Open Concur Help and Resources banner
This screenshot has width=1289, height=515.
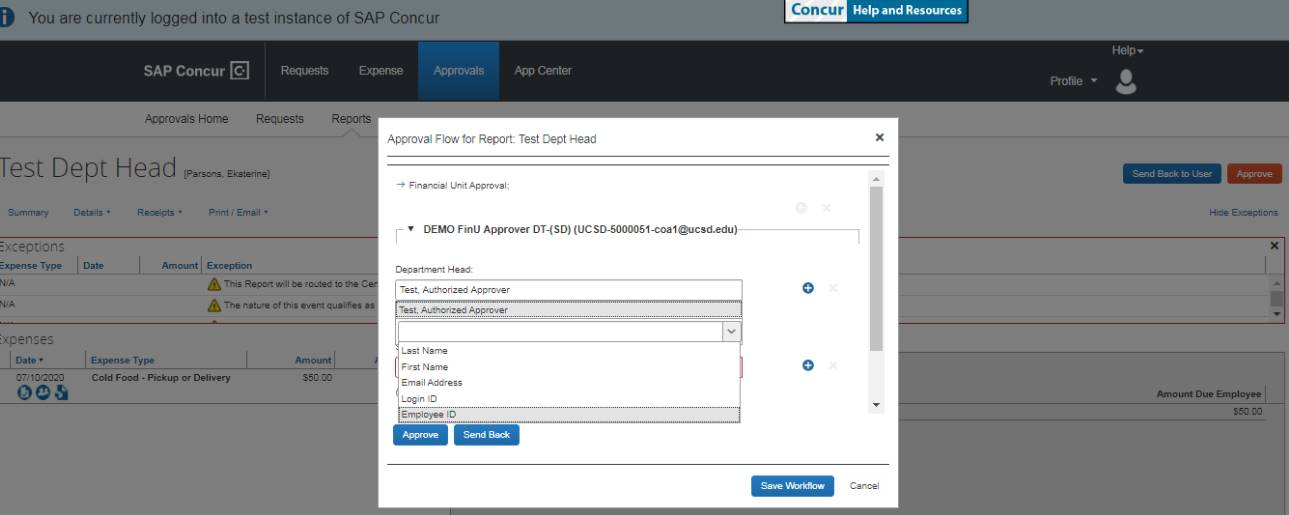tap(875, 10)
